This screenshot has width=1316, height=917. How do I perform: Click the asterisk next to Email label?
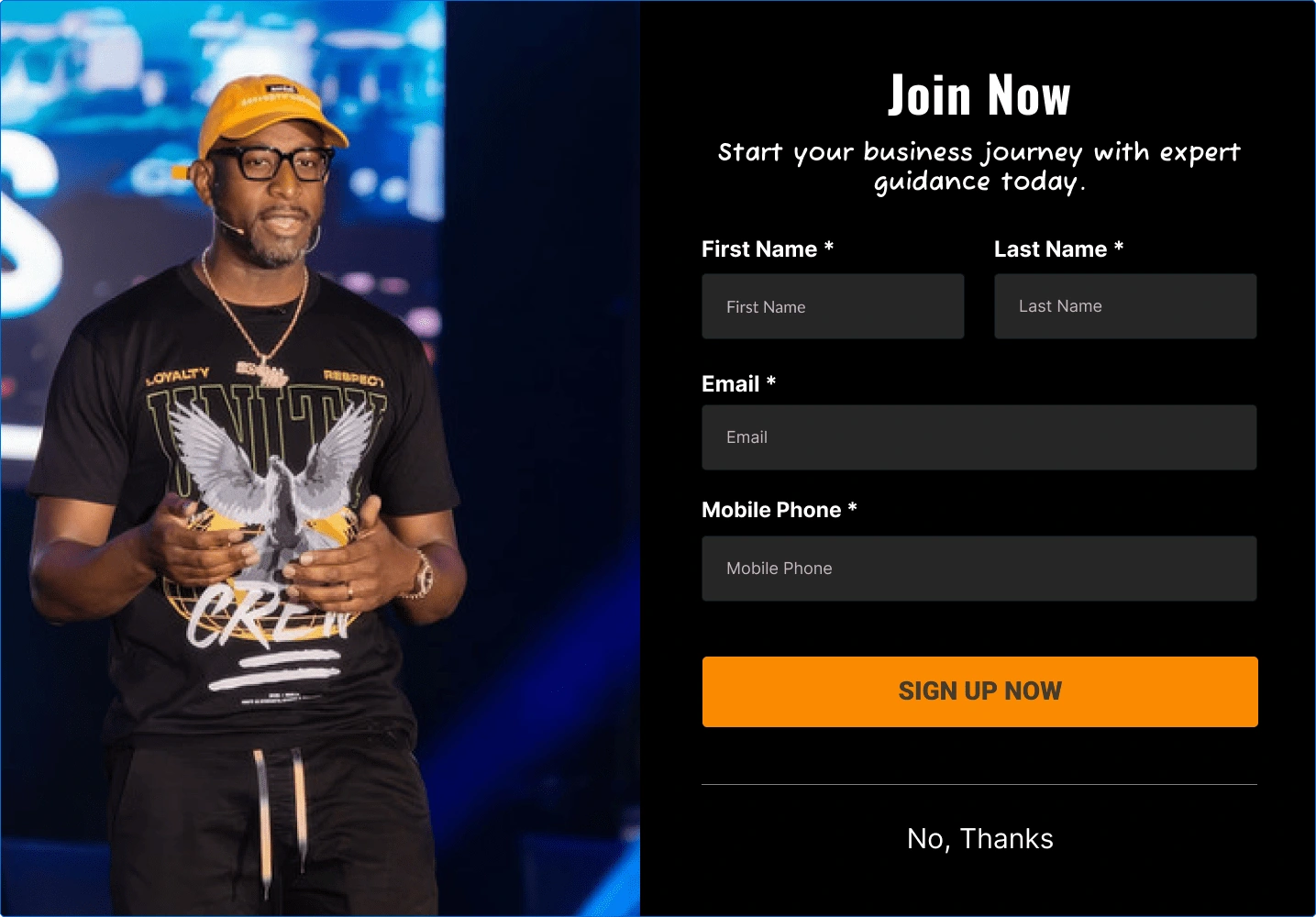(x=771, y=381)
